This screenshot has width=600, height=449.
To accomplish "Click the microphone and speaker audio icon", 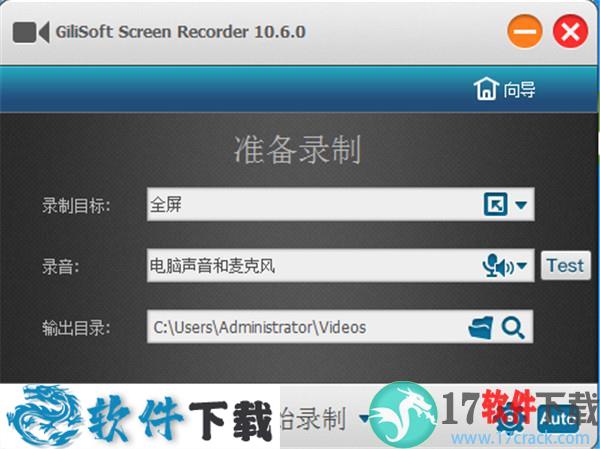I will pos(497,265).
